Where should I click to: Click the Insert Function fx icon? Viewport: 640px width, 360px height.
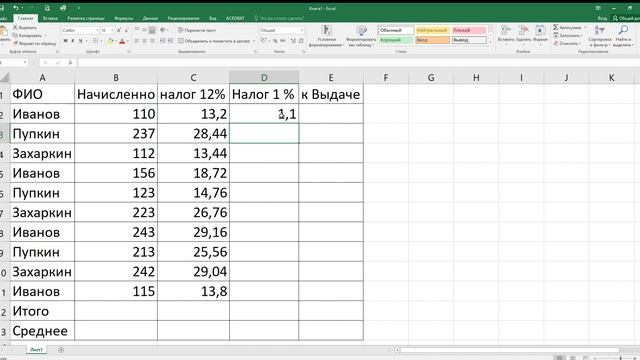(70, 62)
